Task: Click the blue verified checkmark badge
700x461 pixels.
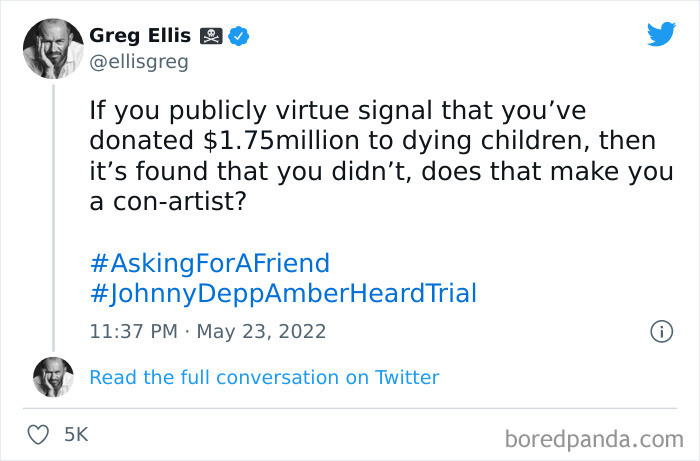Action: [240, 36]
